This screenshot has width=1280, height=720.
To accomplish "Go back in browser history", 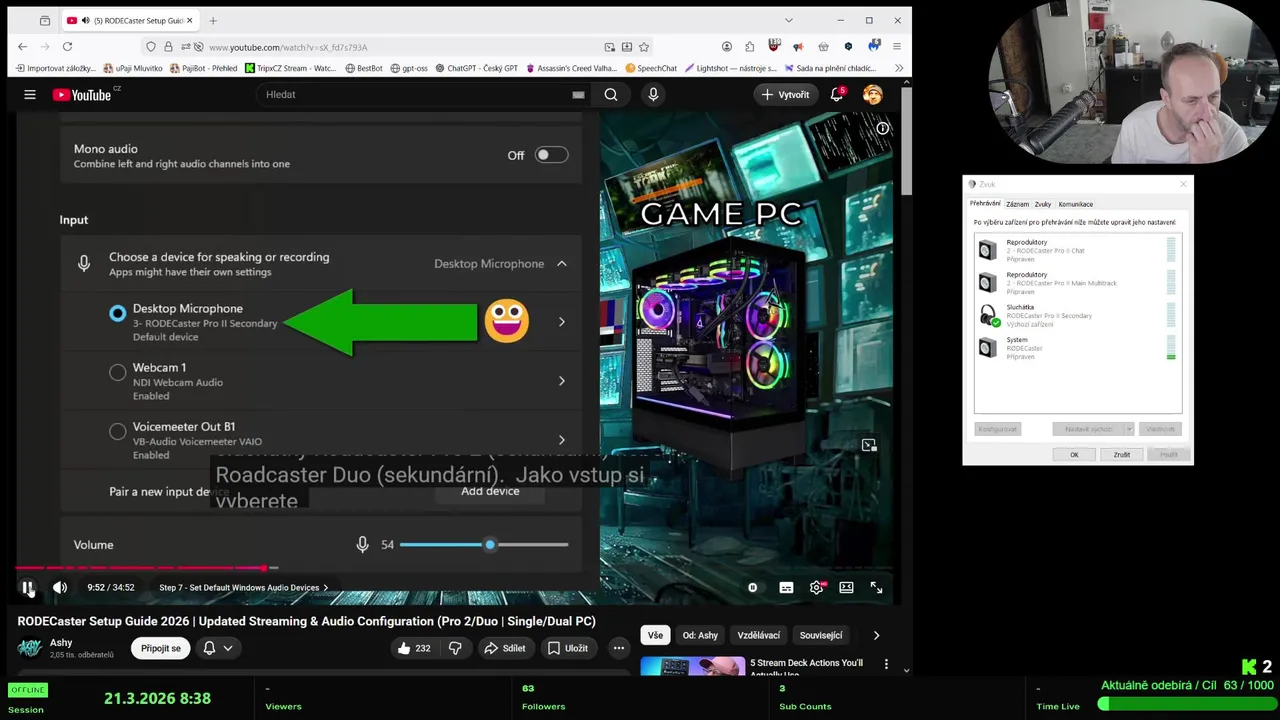I will coord(22,46).
